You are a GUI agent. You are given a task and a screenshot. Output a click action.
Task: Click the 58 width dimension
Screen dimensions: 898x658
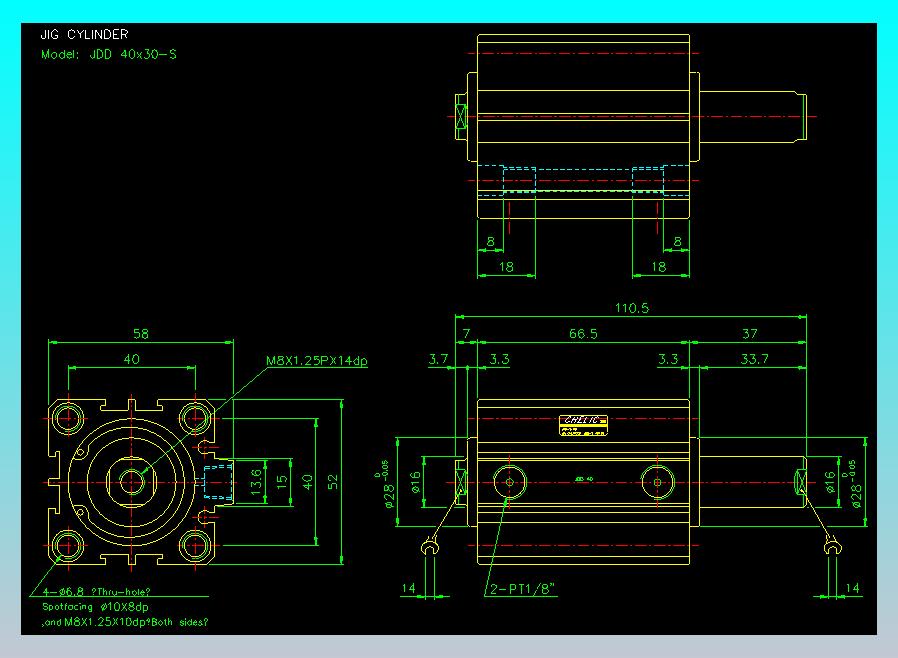point(140,334)
